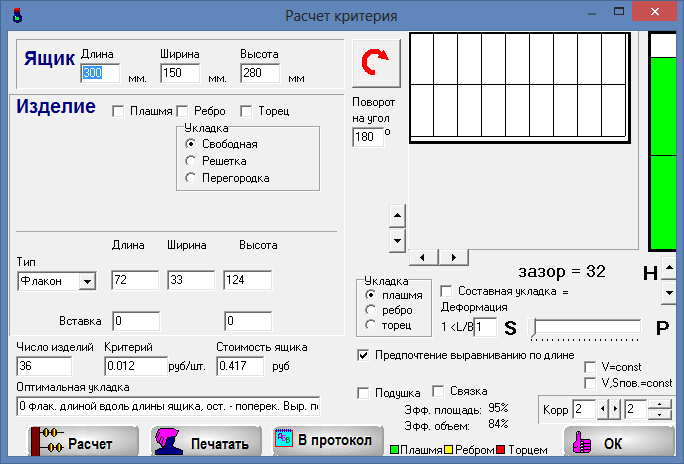
Task: Click rotation angle field with 180
Action: click(368, 137)
